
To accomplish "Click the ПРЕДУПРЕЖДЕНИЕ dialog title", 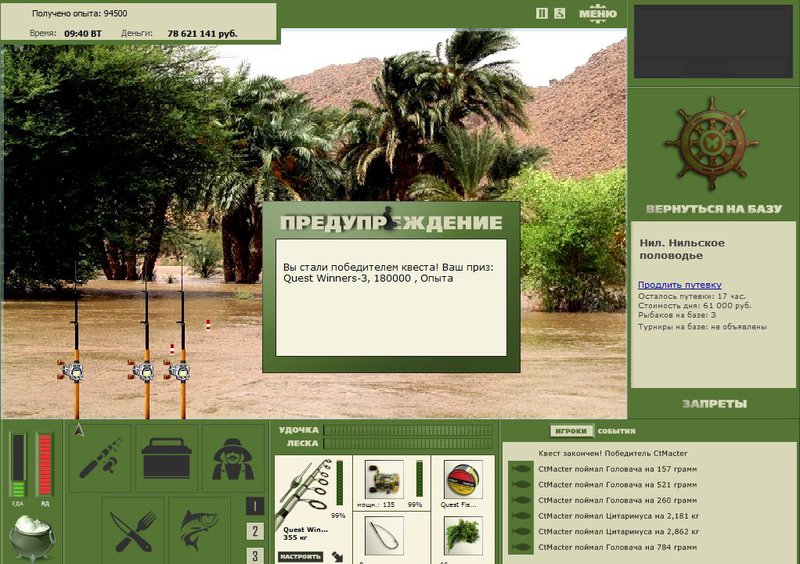I will pos(391,223).
